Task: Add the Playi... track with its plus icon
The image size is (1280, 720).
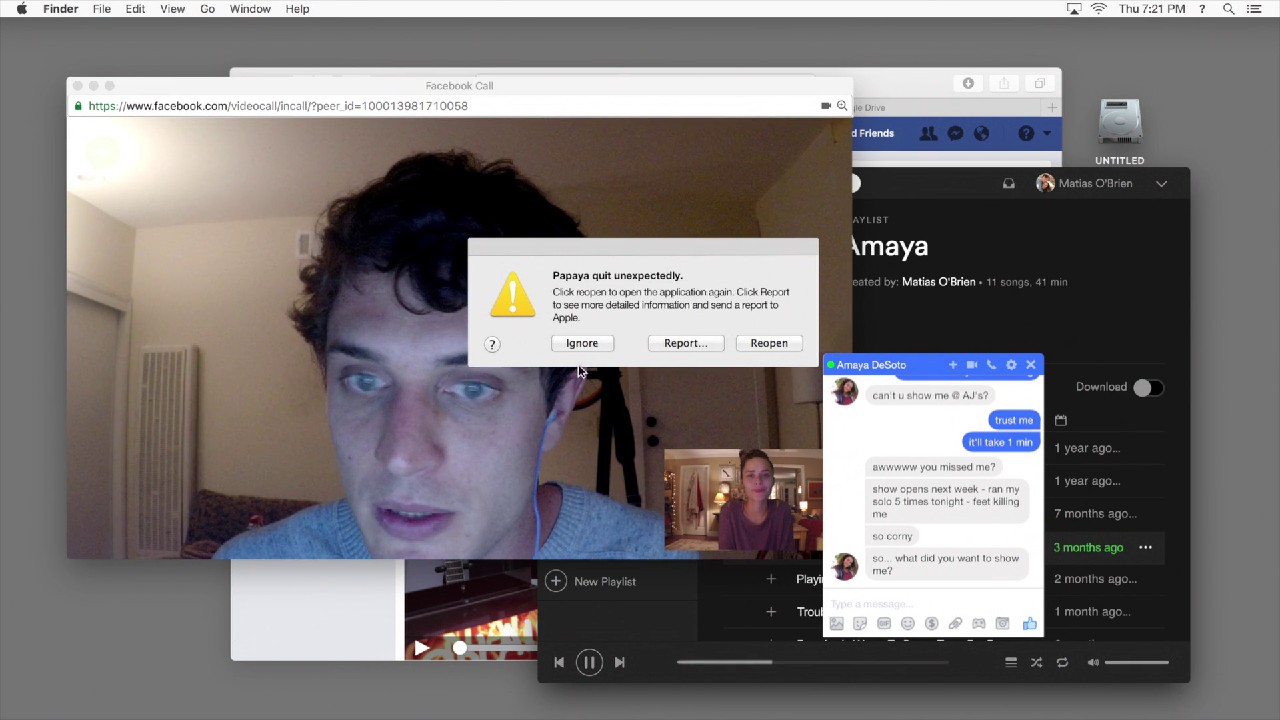Action: [x=771, y=579]
